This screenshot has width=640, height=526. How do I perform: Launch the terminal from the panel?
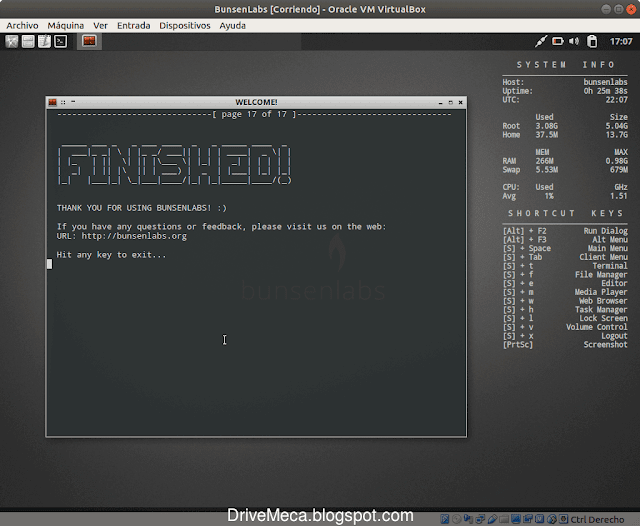tap(61, 41)
